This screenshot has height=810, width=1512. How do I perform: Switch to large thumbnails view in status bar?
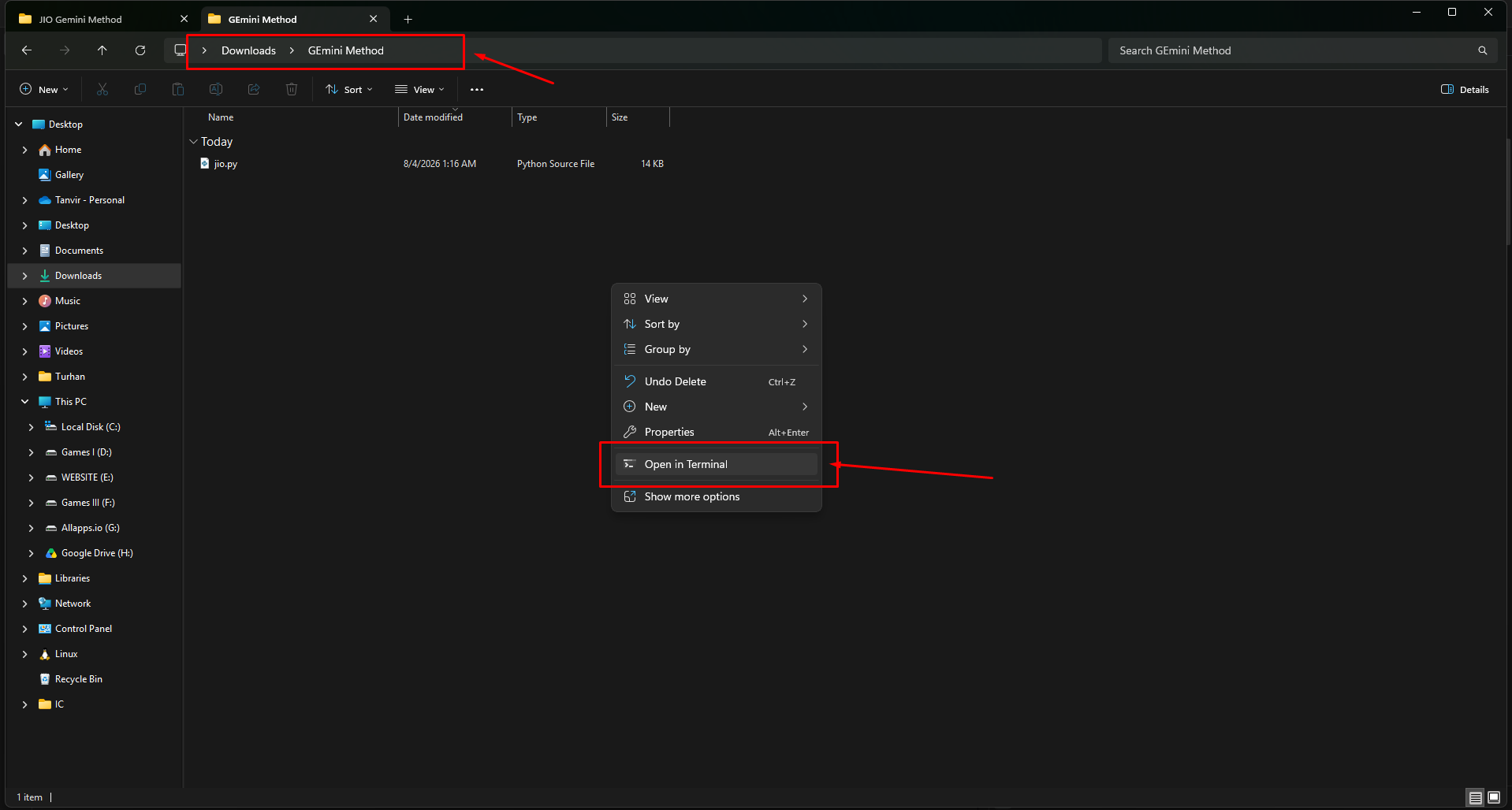(x=1494, y=797)
